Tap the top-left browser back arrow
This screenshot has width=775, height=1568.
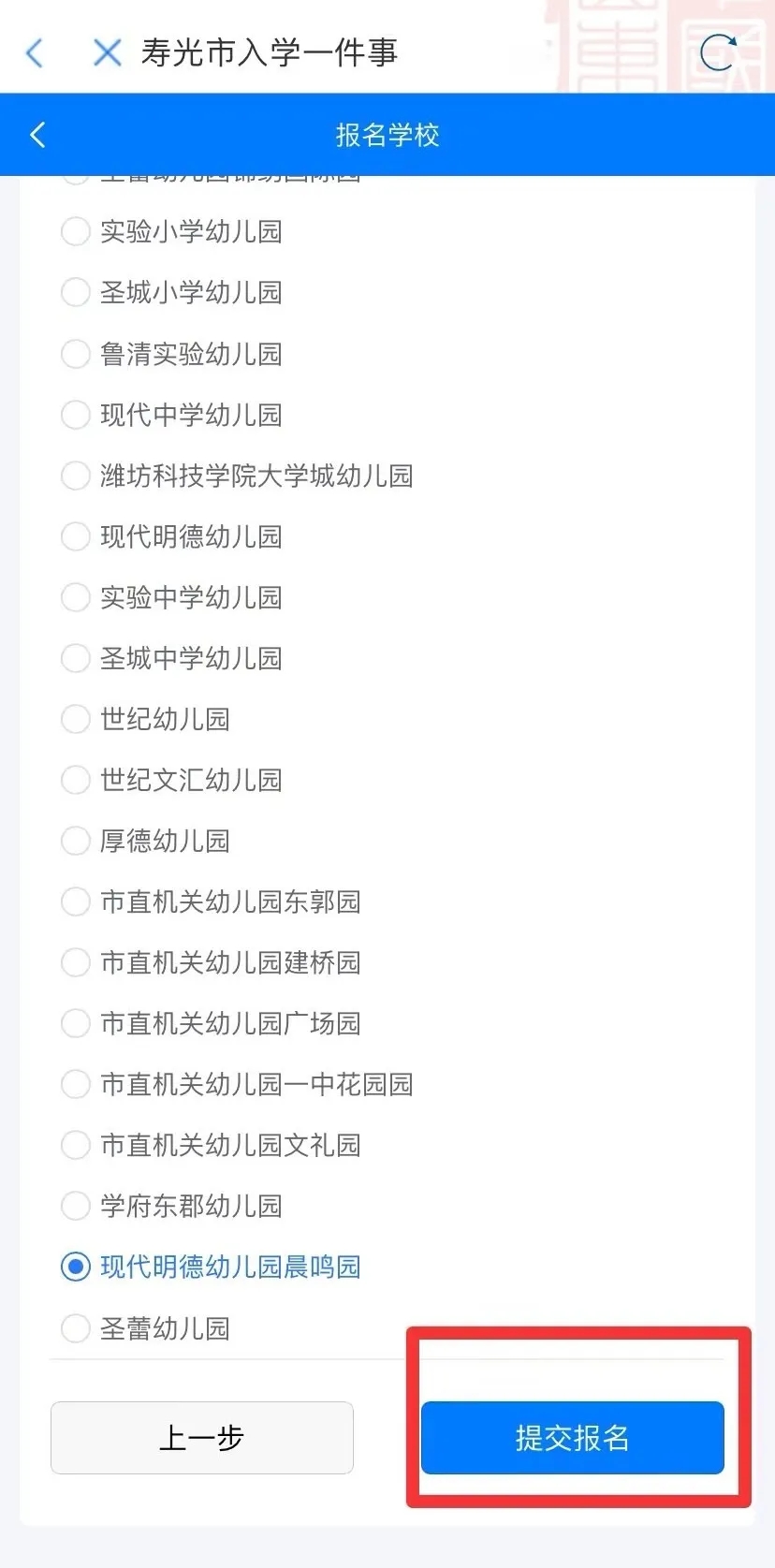point(35,53)
